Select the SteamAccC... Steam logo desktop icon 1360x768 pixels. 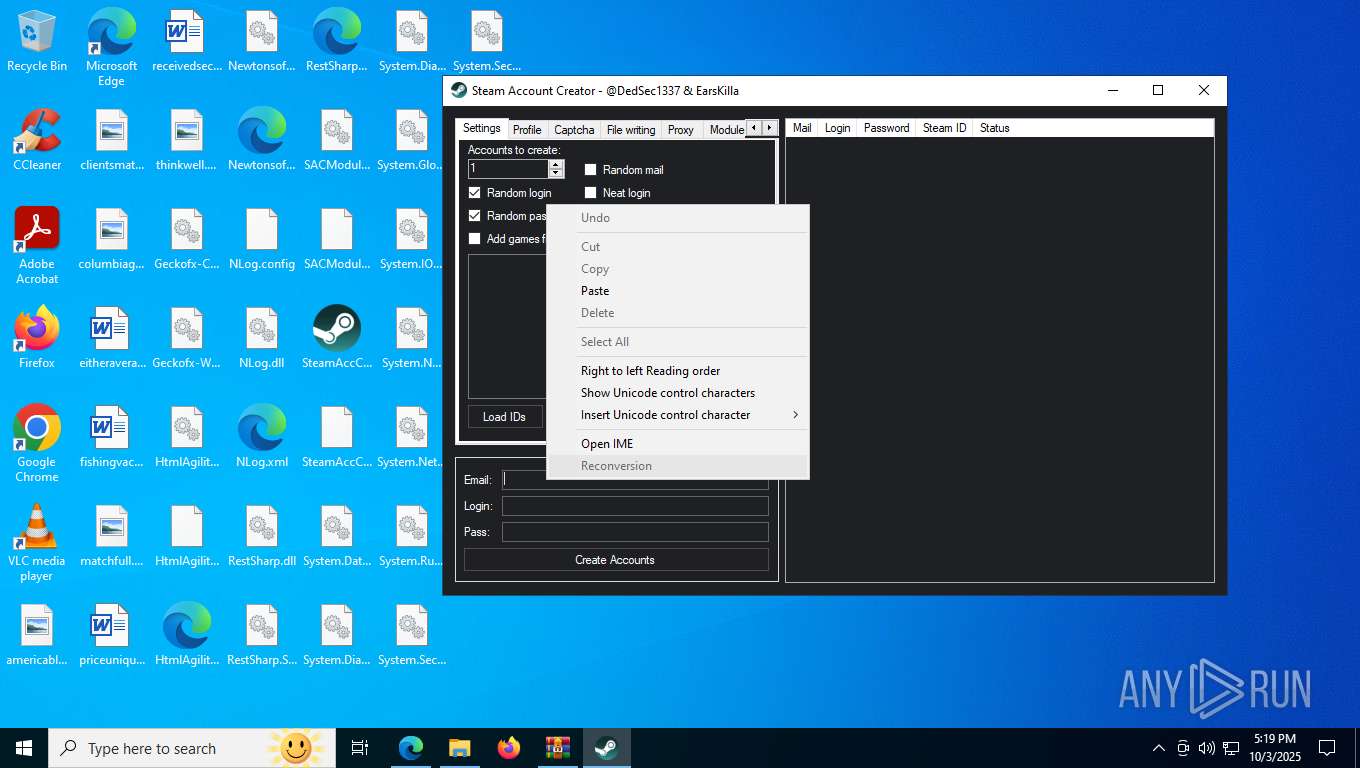click(x=337, y=338)
